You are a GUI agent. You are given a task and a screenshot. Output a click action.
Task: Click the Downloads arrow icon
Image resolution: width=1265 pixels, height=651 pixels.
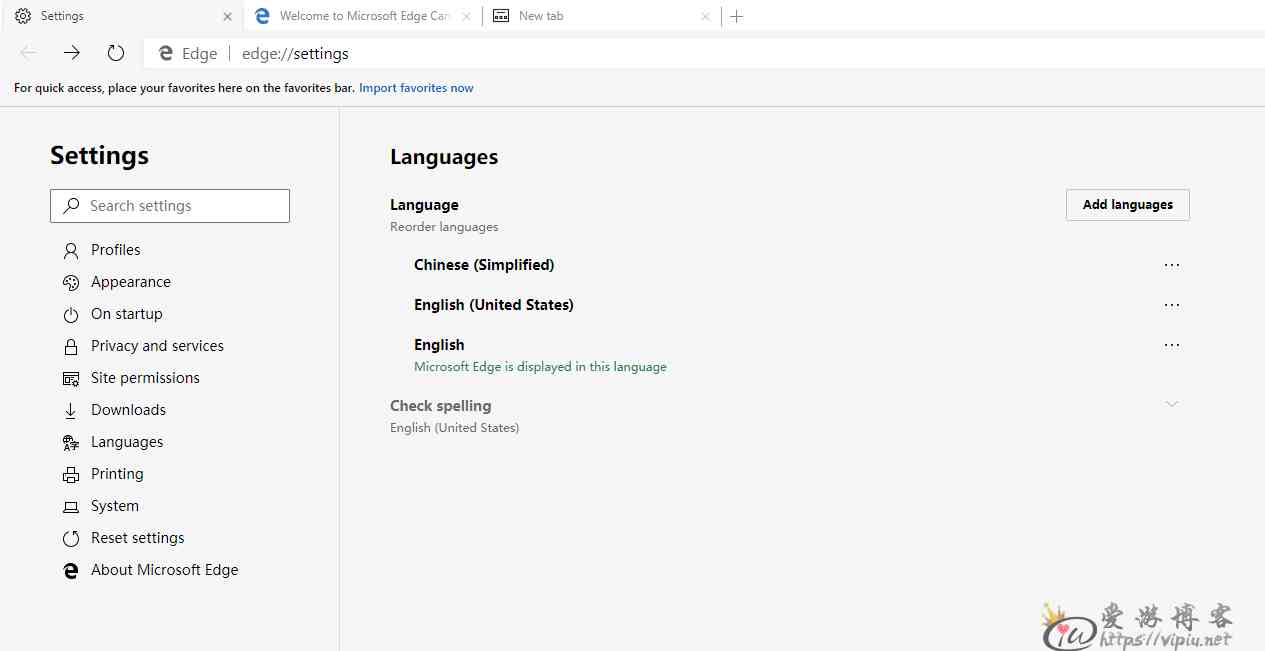(71, 410)
